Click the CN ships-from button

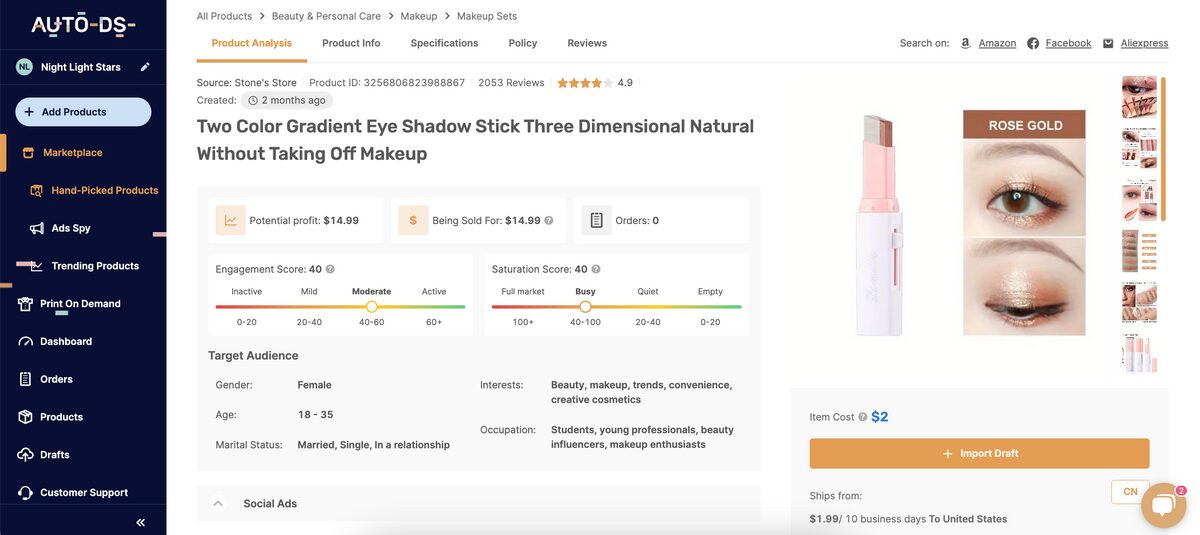click(x=1130, y=492)
